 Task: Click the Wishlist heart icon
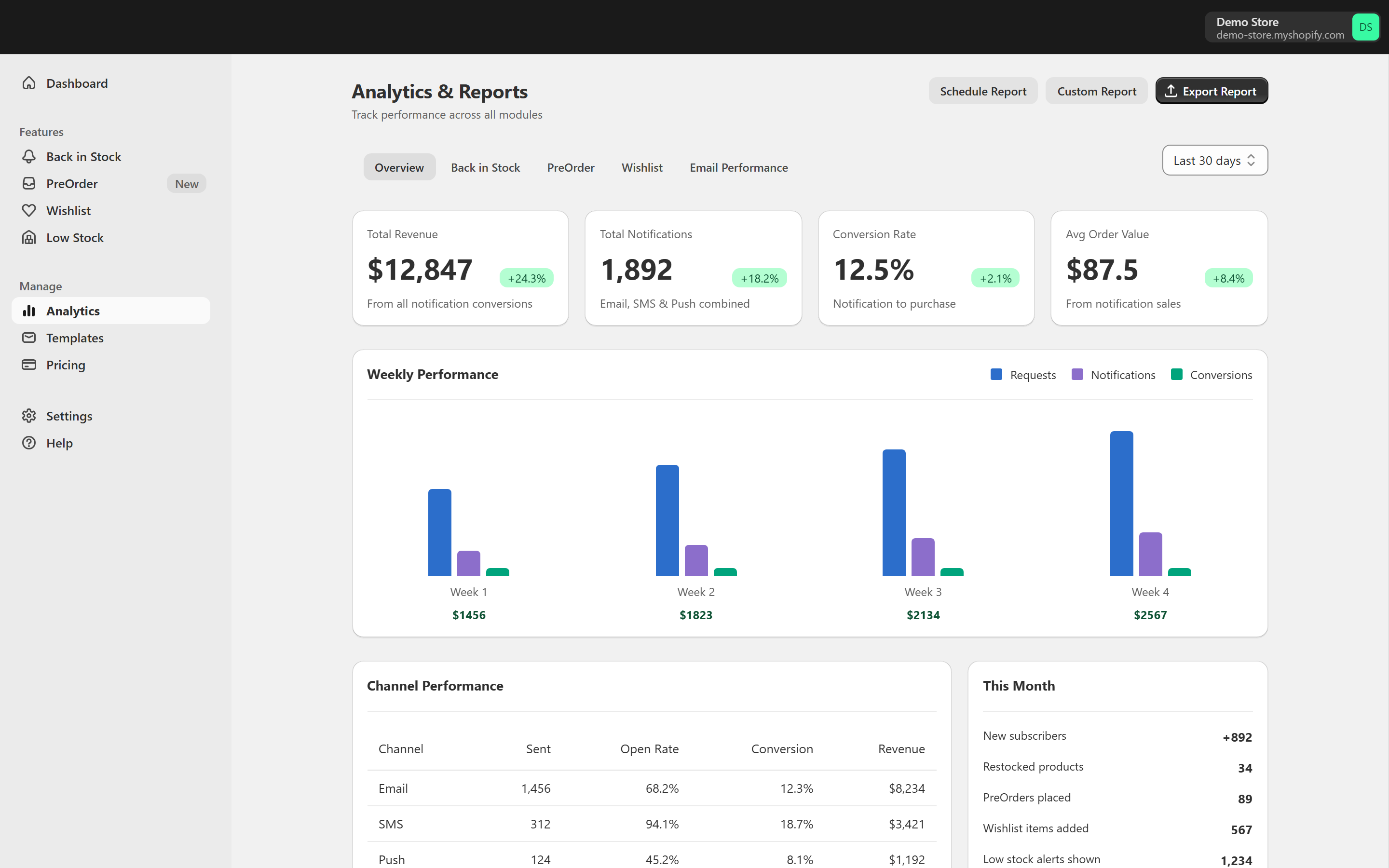click(x=29, y=211)
